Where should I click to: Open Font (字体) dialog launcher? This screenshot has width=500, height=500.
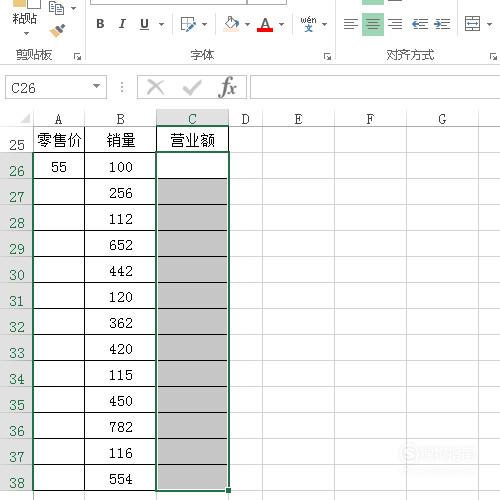tap(327, 57)
